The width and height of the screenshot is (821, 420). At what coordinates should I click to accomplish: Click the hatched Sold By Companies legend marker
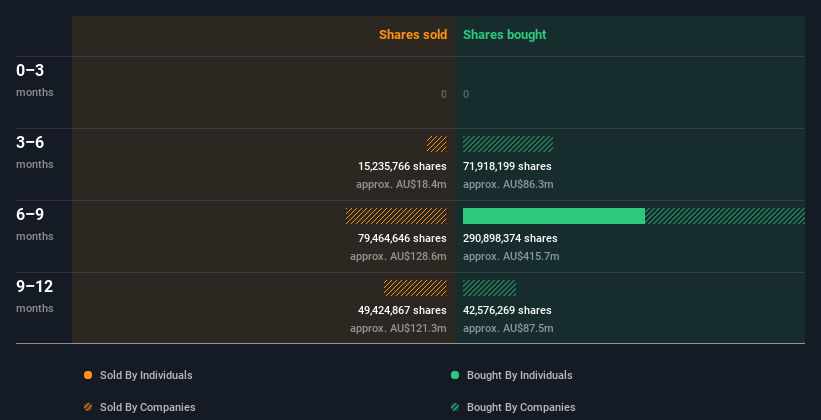point(88,407)
